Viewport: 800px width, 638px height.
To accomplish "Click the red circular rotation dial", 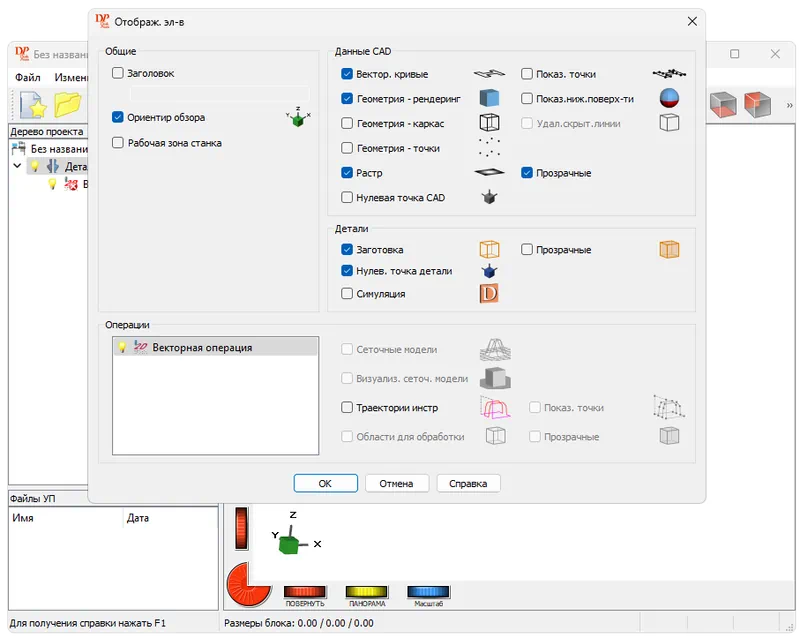I will pos(248,584).
